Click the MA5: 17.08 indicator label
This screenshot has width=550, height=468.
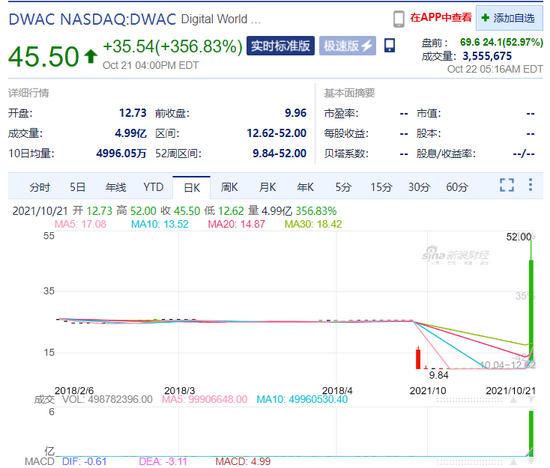coord(80,224)
